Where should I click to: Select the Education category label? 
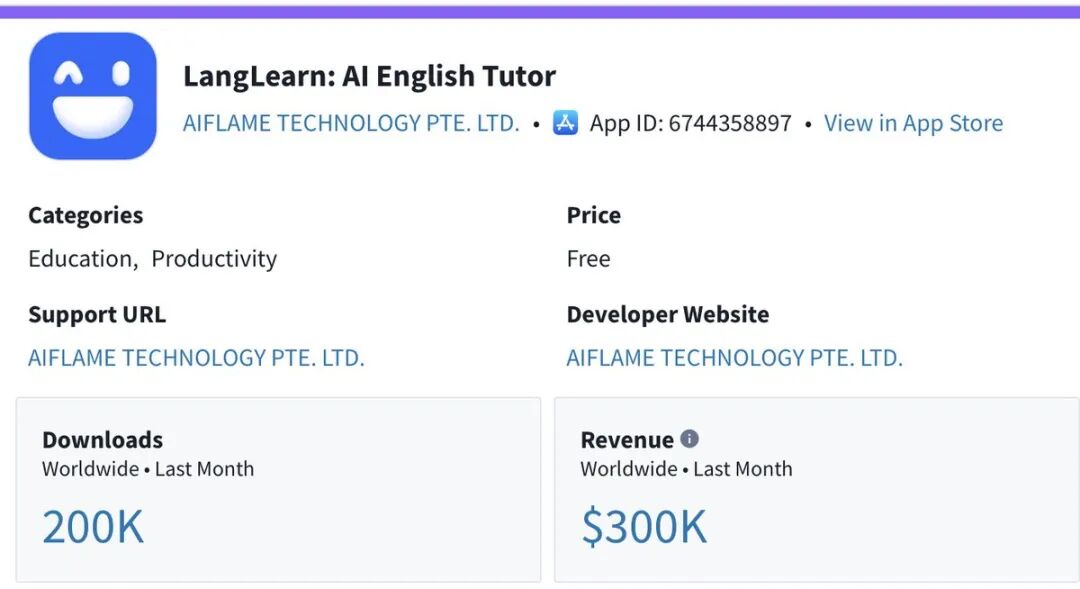coord(79,258)
